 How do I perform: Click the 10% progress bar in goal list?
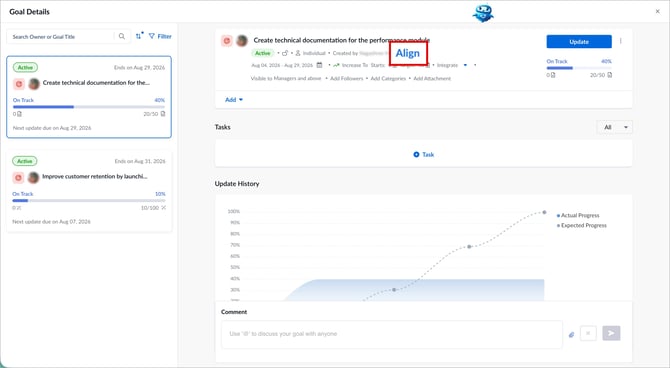pos(89,200)
